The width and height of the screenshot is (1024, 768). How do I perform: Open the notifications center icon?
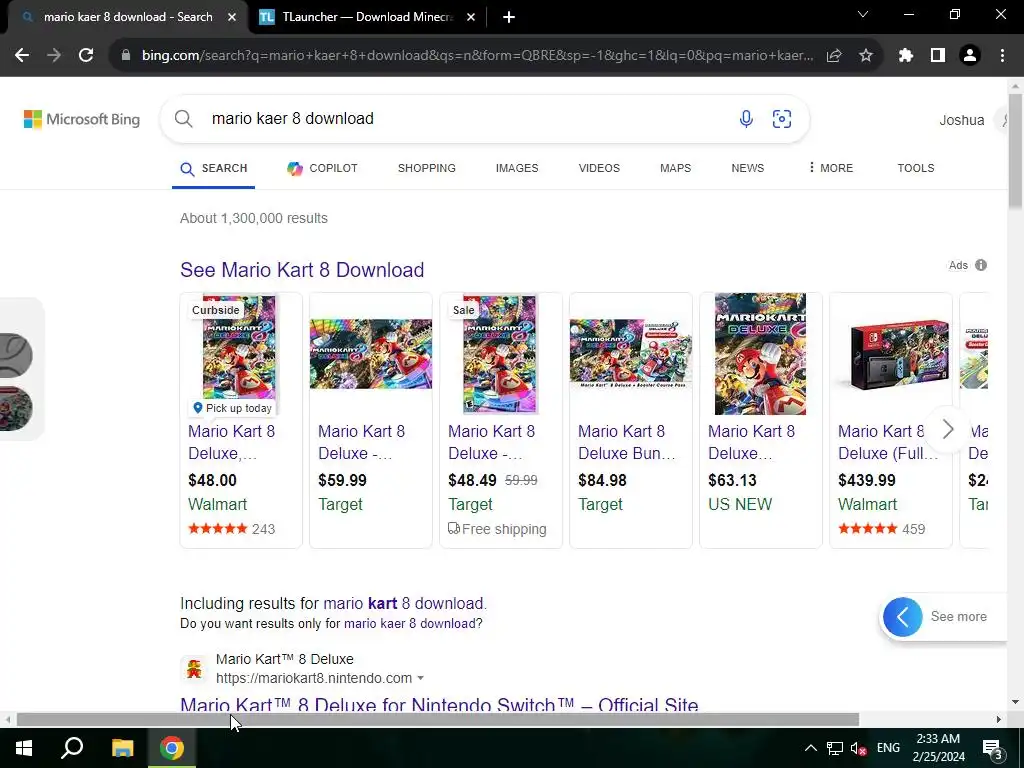(x=993, y=748)
